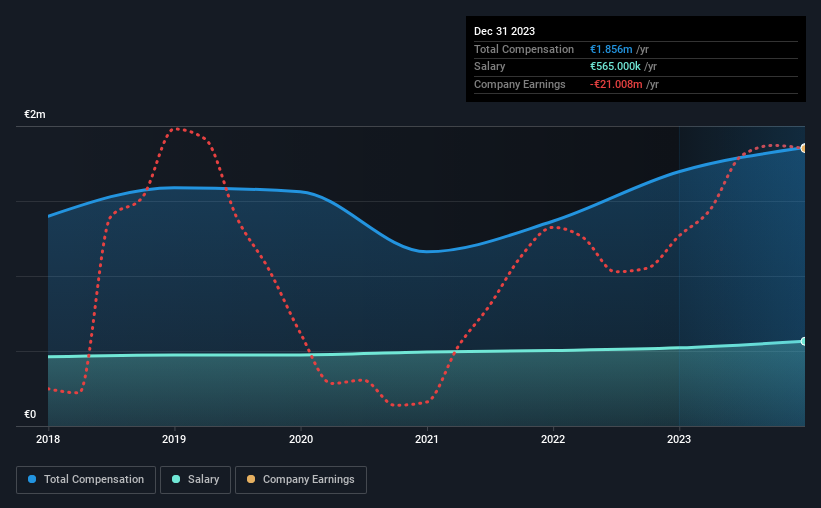
Task: Toggle the Salary legend button
Action: [x=195, y=480]
